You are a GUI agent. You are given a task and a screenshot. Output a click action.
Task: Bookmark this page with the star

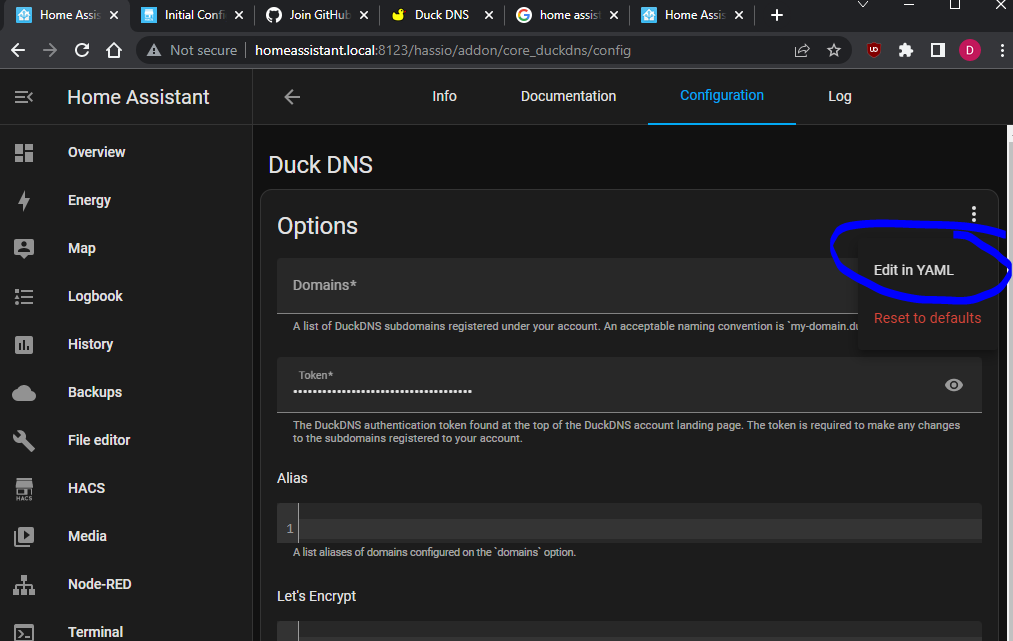[x=834, y=50]
